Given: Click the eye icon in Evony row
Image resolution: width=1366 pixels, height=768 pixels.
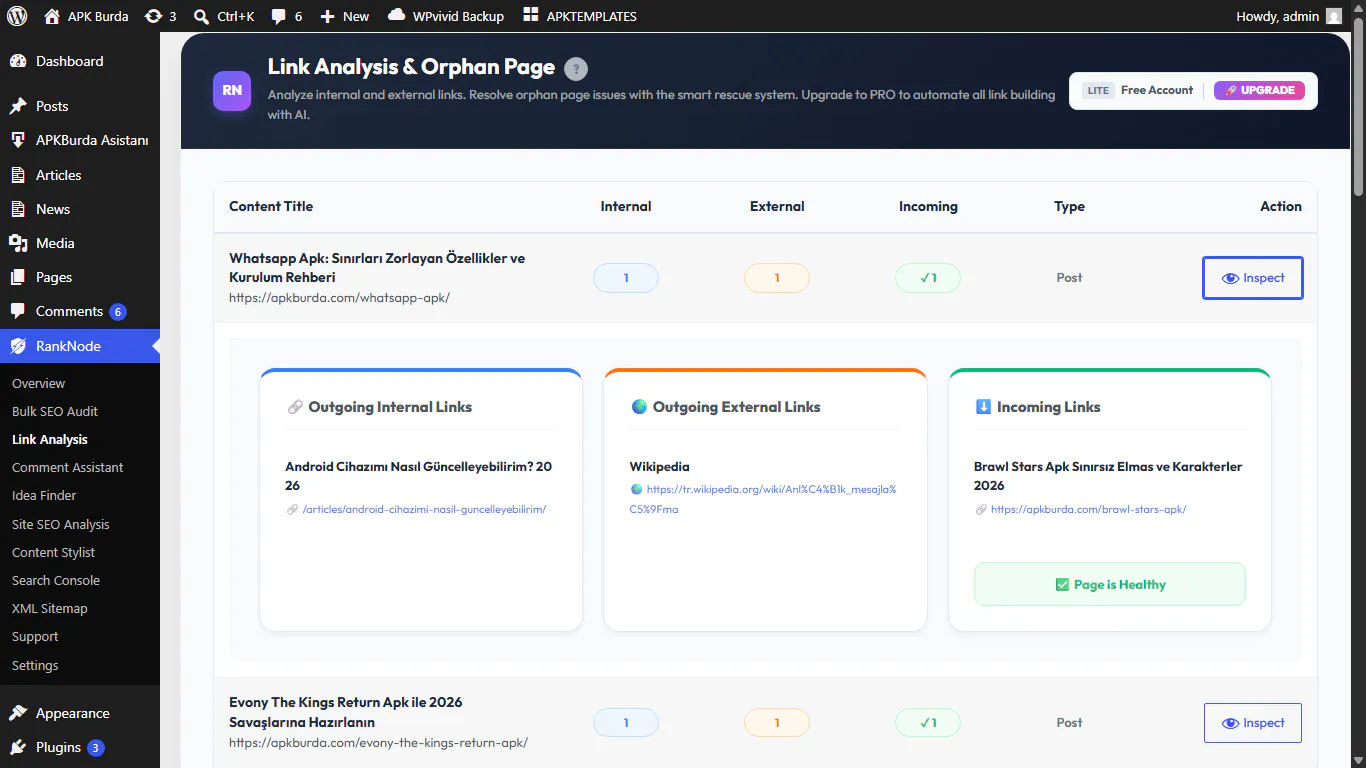Looking at the screenshot, I should [x=1230, y=723].
